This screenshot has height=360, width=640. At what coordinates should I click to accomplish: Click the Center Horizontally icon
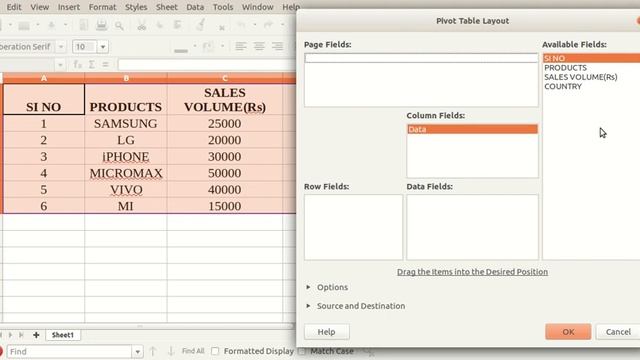click(x=259, y=47)
